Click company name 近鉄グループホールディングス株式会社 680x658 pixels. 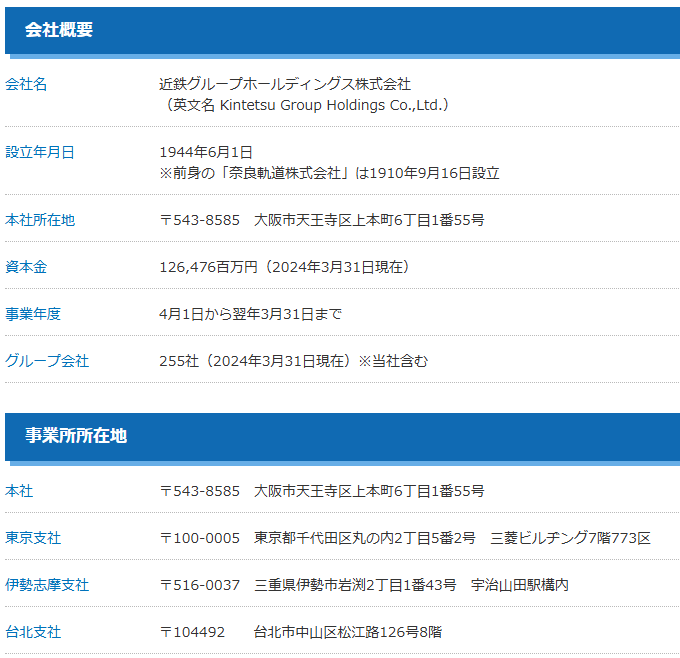pos(285,84)
